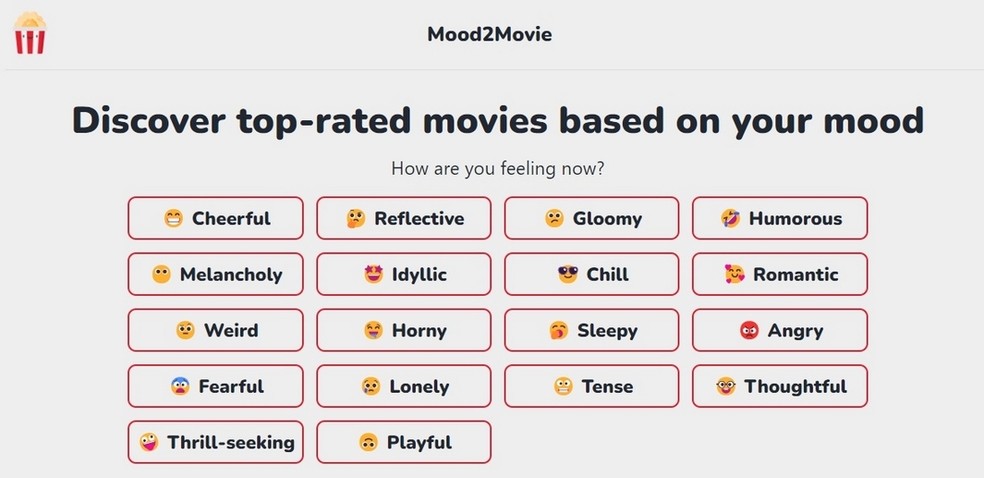
Task: Click the sunglasses emoji on Chill
Action: tap(568, 274)
